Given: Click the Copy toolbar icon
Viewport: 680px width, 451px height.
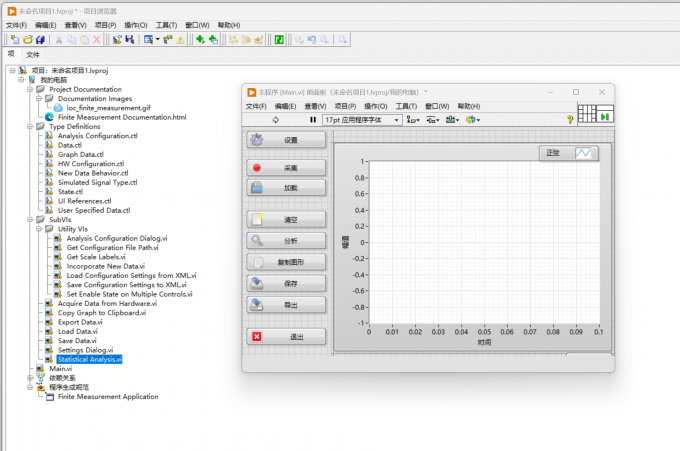Looking at the screenshot, I should 72,40.
